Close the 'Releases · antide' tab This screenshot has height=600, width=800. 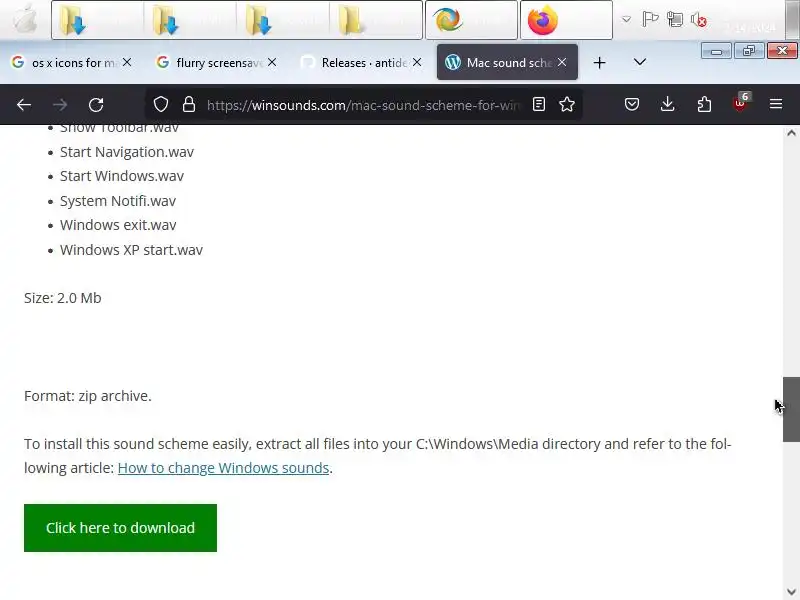[x=417, y=62]
